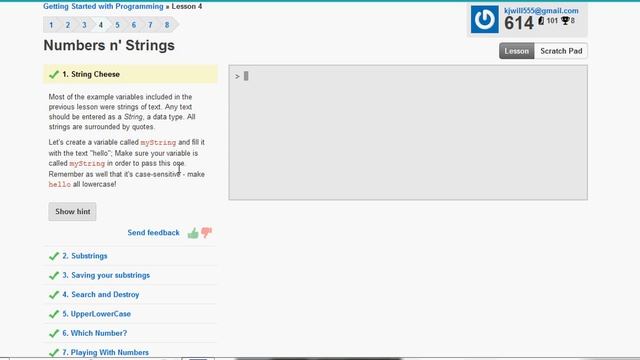Image resolution: width=640 pixels, height=360 pixels.
Task: Expand the 1. String Cheese section header
Action: click(x=130, y=74)
